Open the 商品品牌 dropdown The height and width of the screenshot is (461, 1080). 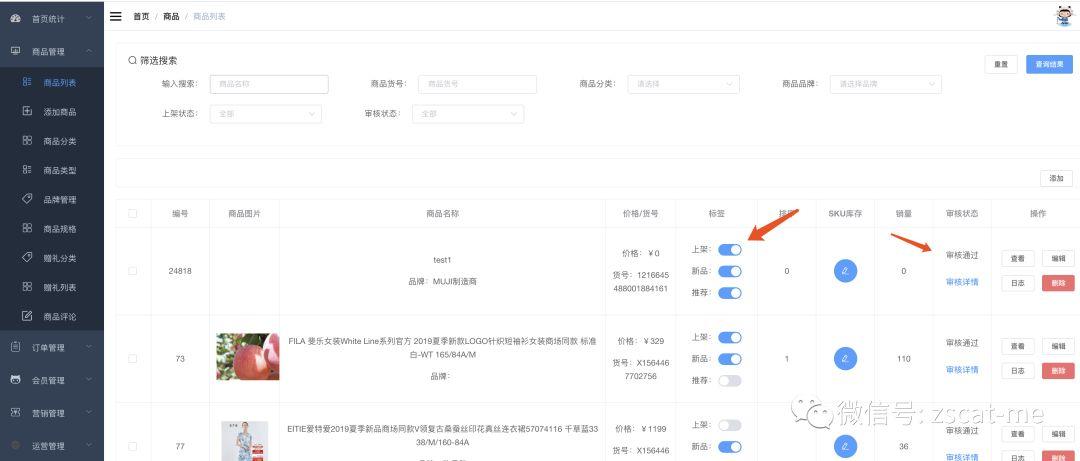pyautogui.click(x=886, y=84)
